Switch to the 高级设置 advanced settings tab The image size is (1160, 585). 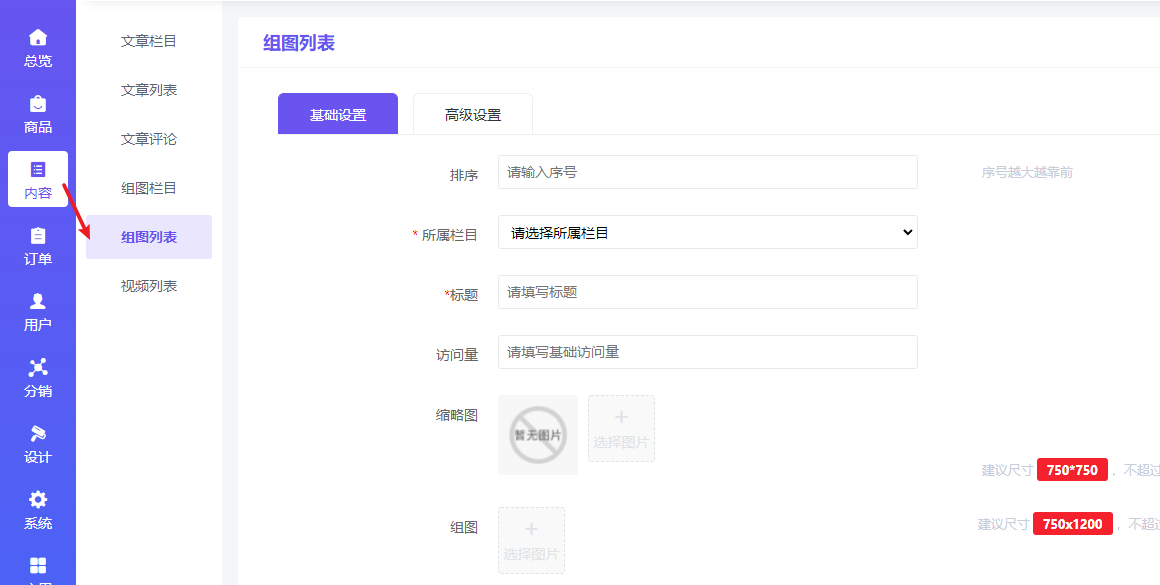[472, 113]
